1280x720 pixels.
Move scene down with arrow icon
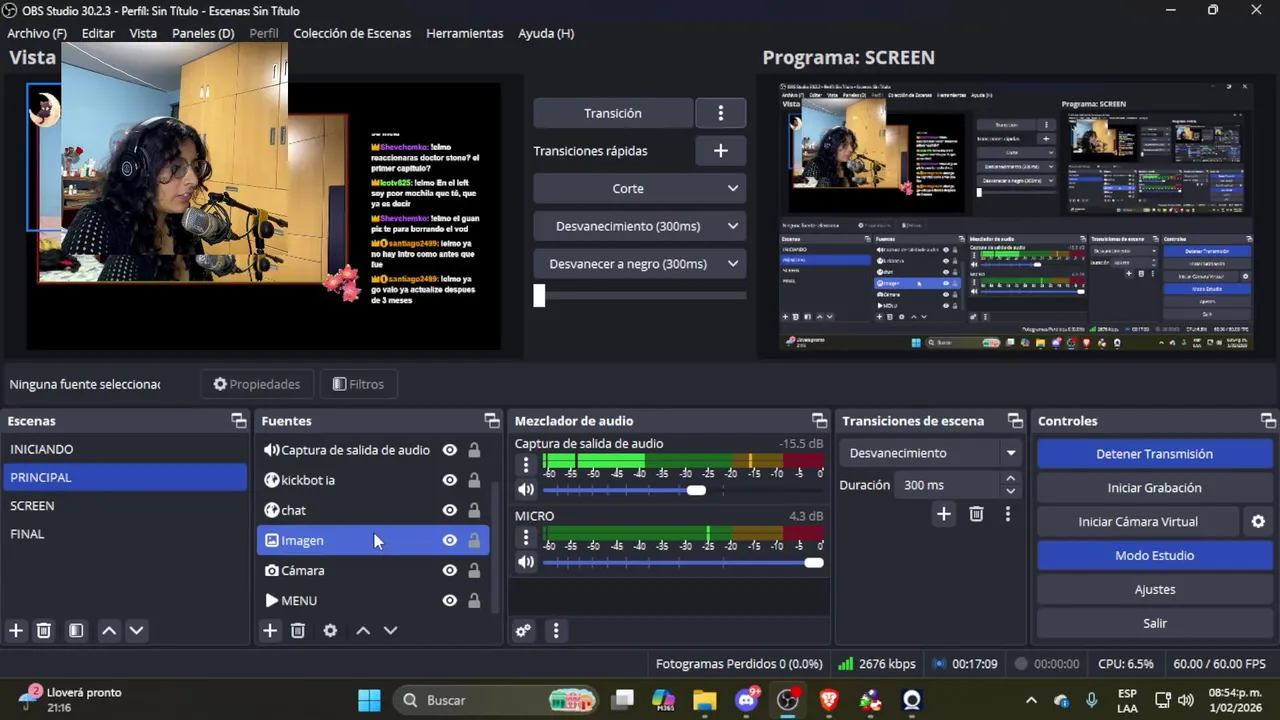(136, 630)
